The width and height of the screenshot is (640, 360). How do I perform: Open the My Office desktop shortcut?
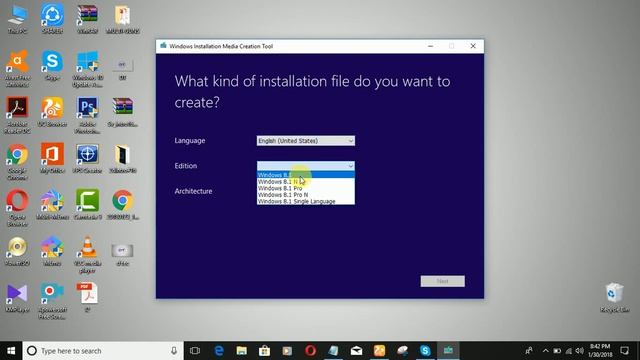(x=52, y=158)
